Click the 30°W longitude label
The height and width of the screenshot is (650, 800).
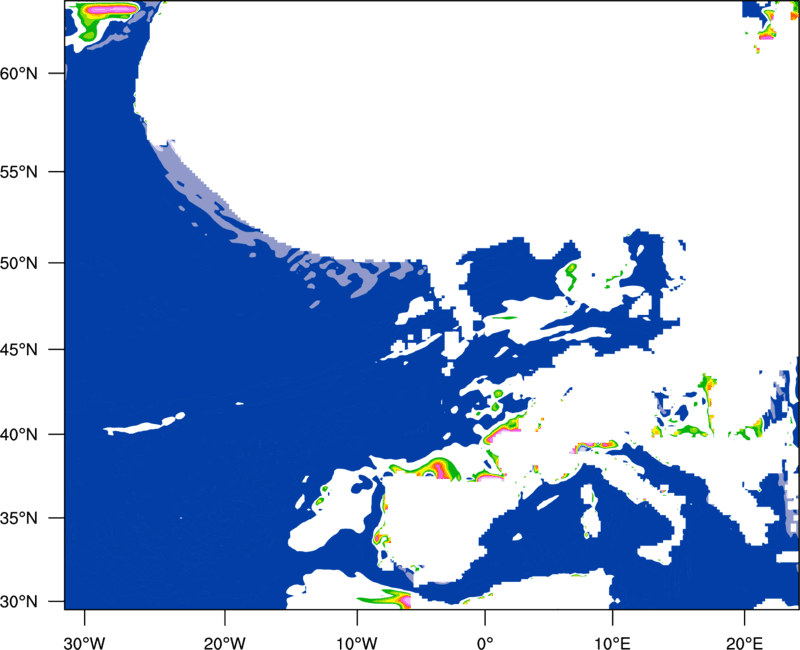tap(84, 643)
